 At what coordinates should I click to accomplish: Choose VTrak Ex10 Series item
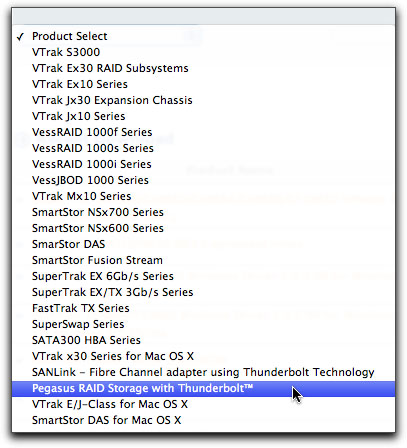click(x=203, y=84)
